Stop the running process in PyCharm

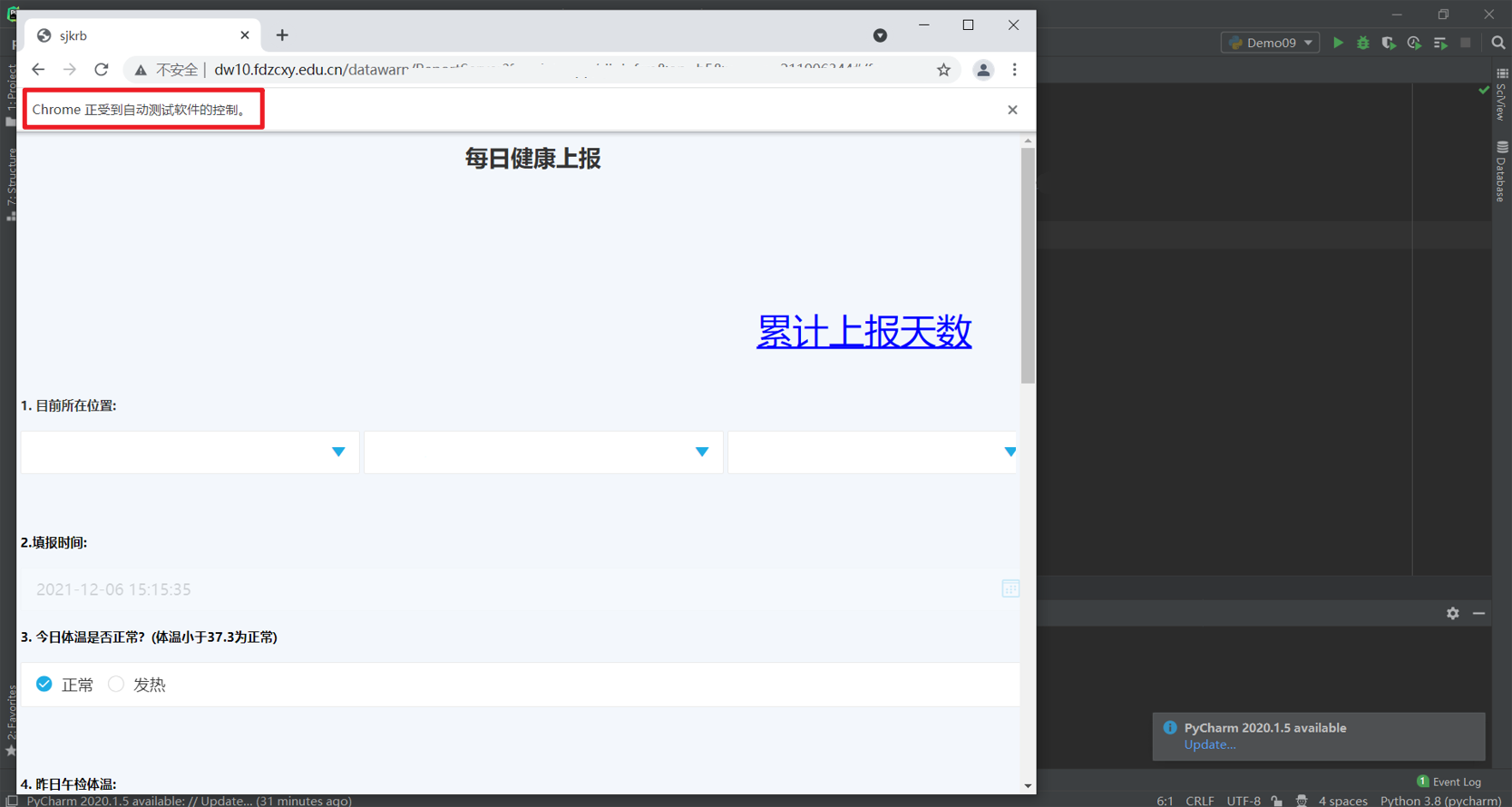coord(1466,43)
